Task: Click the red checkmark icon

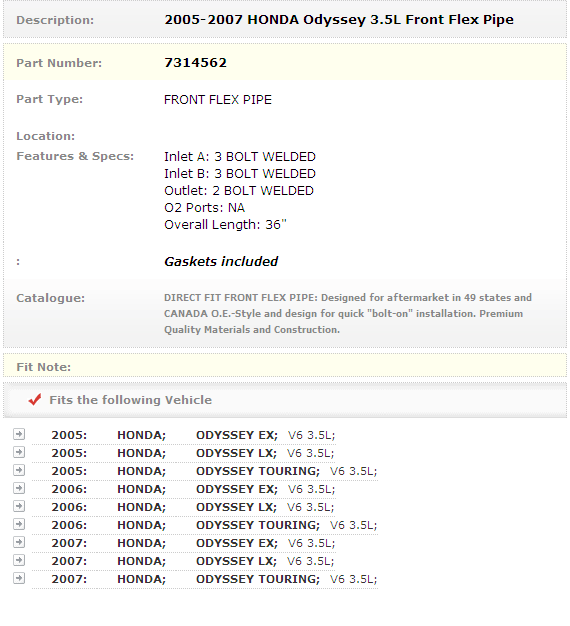Action: point(35,399)
